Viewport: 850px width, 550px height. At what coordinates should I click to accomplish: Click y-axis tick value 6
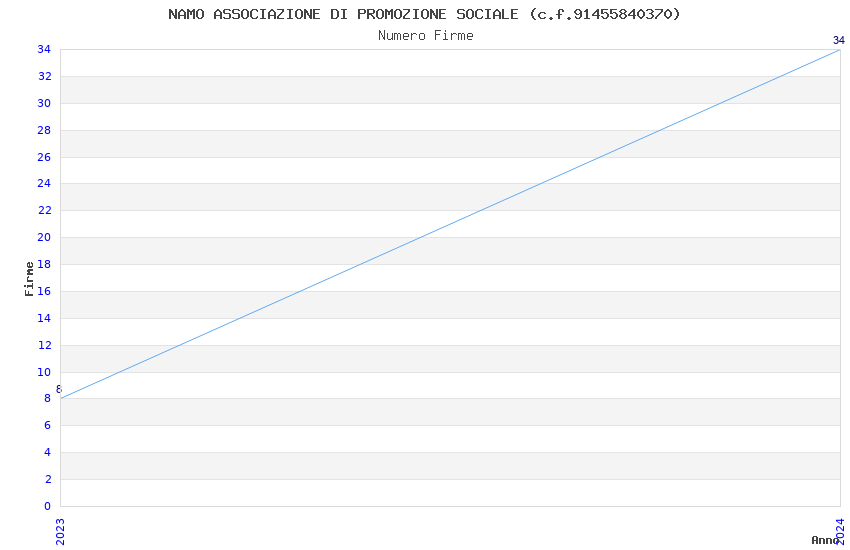48,425
